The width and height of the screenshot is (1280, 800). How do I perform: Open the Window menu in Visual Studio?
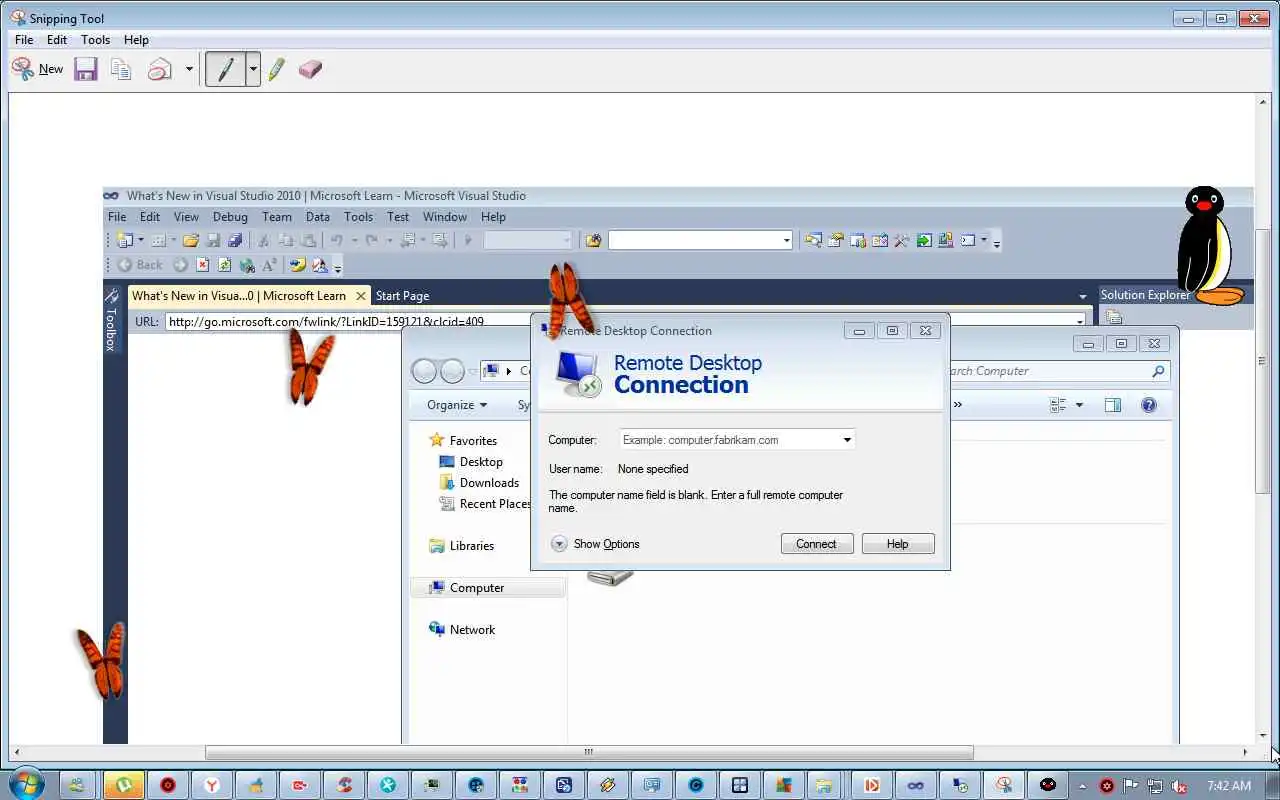pos(445,216)
